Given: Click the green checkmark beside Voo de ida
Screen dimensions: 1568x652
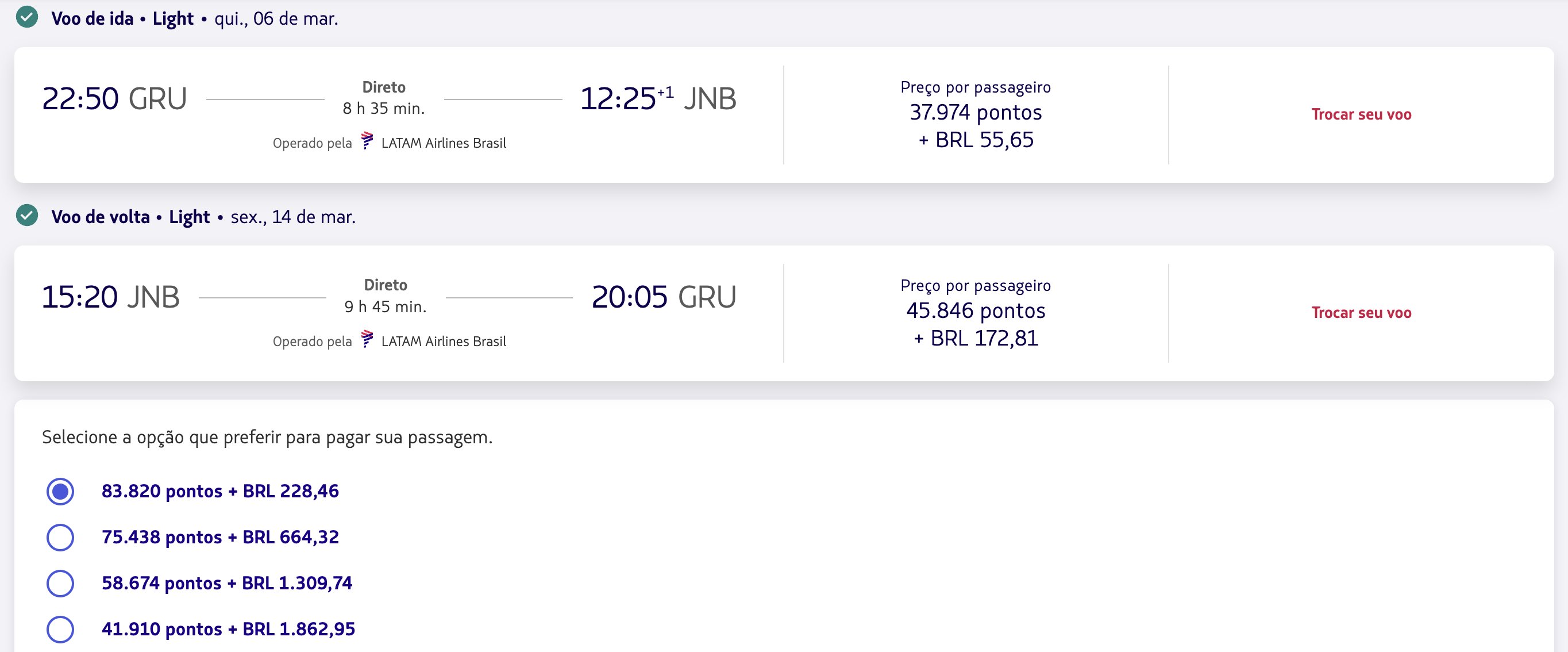Looking at the screenshot, I should pyautogui.click(x=27, y=18).
